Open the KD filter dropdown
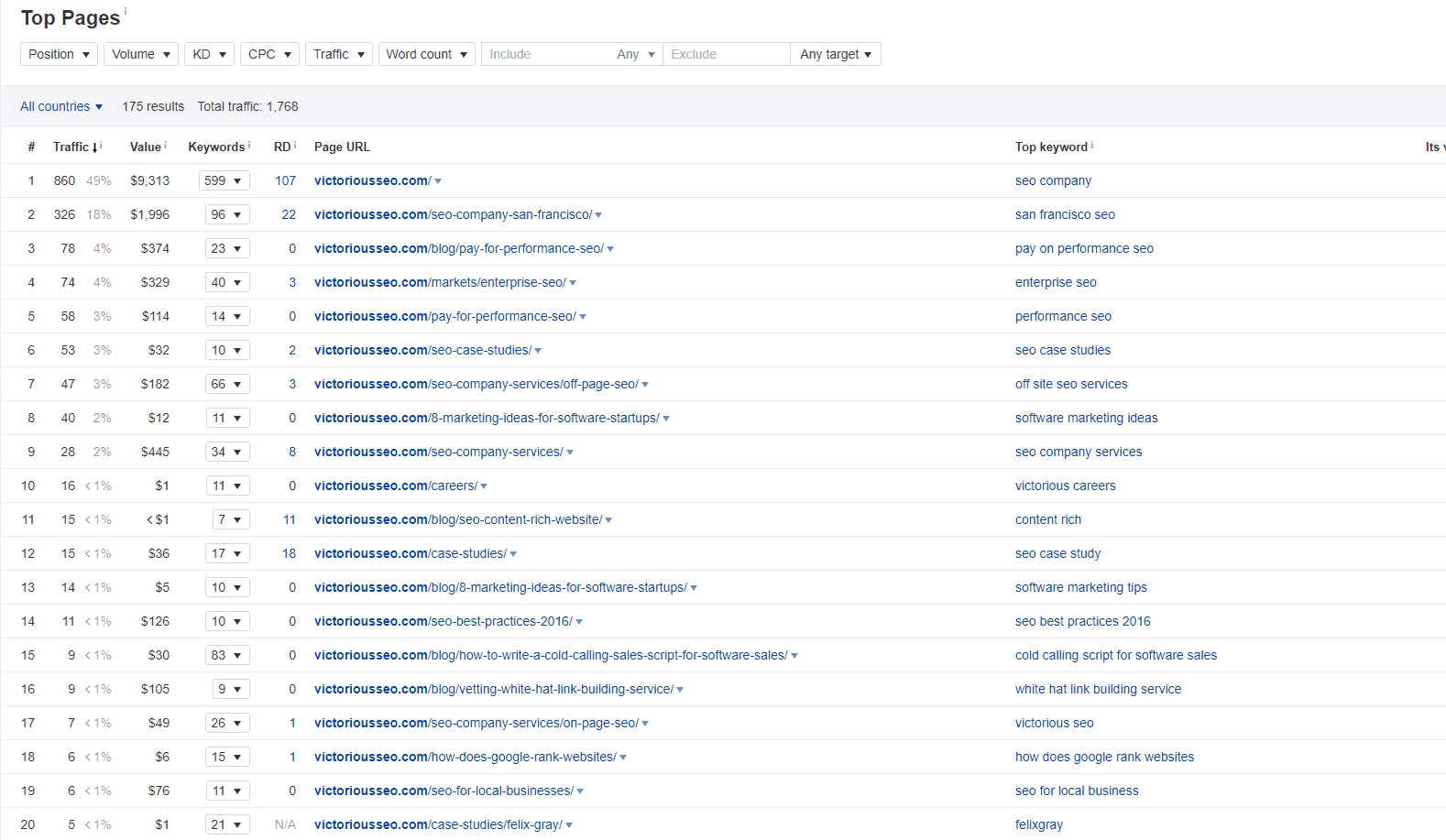1446x840 pixels. (x=209, y=54)
